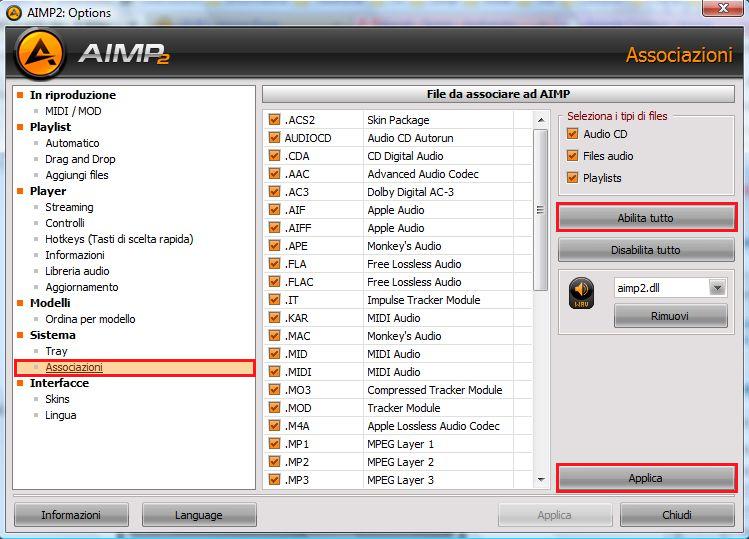Screen dimensions: 749x539
Task: Open Lingua settings
Action: [x=61, y=415]
